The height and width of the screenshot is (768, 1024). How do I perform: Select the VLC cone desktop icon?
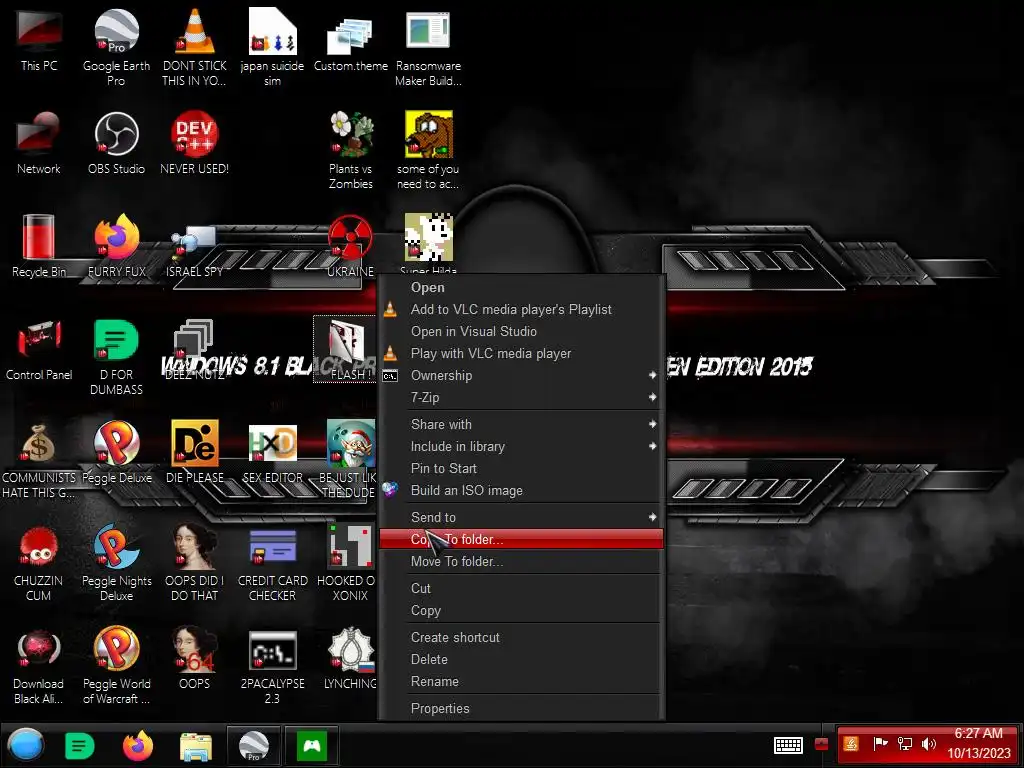coord(195,47)
